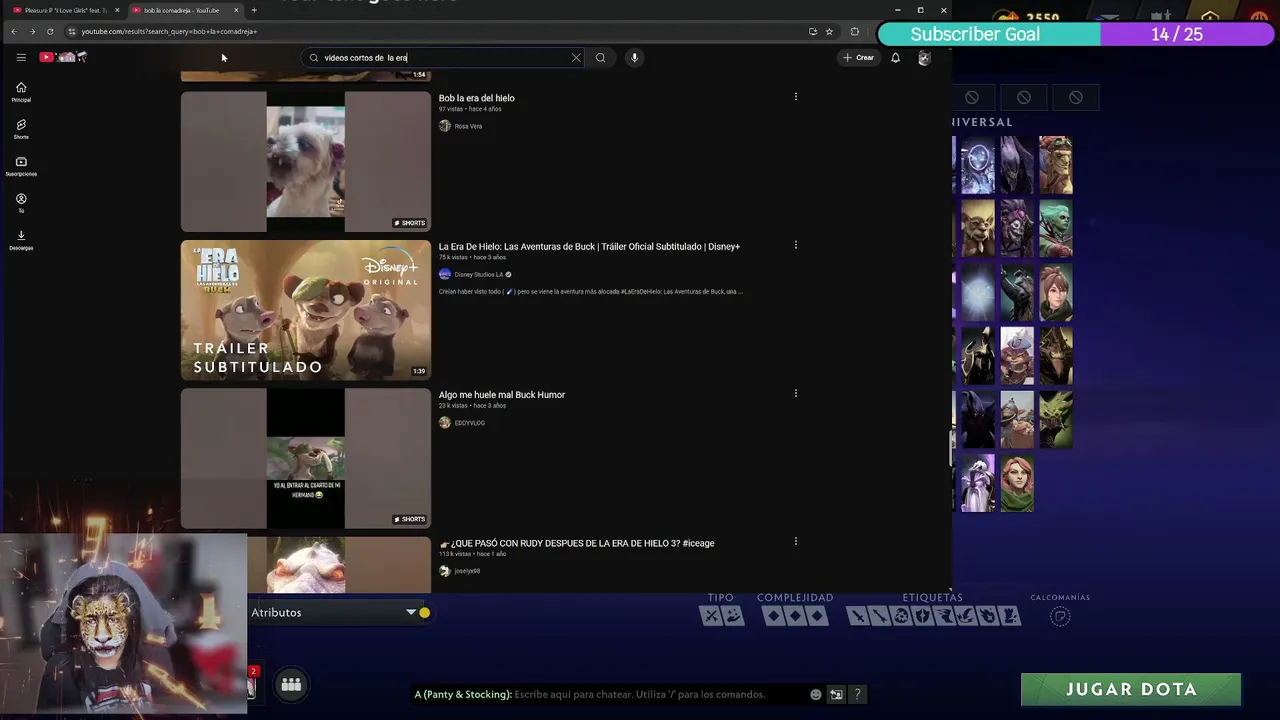The width and height of the screenshot is (1280, 720).
Task: Click the Tráiler Subtitulado video thumbnail
Action: [305, 309]
